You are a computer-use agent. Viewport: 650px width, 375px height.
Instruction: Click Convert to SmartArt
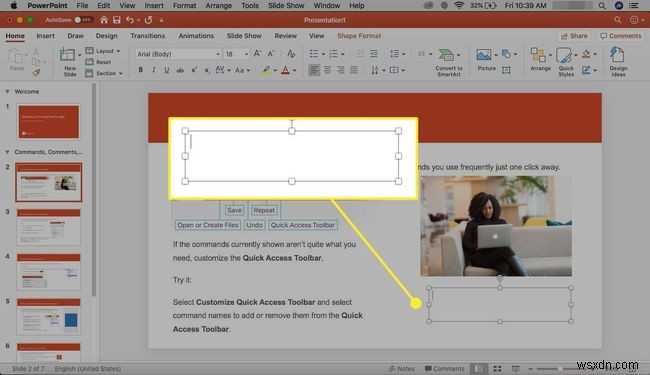[x=449, y=62]
